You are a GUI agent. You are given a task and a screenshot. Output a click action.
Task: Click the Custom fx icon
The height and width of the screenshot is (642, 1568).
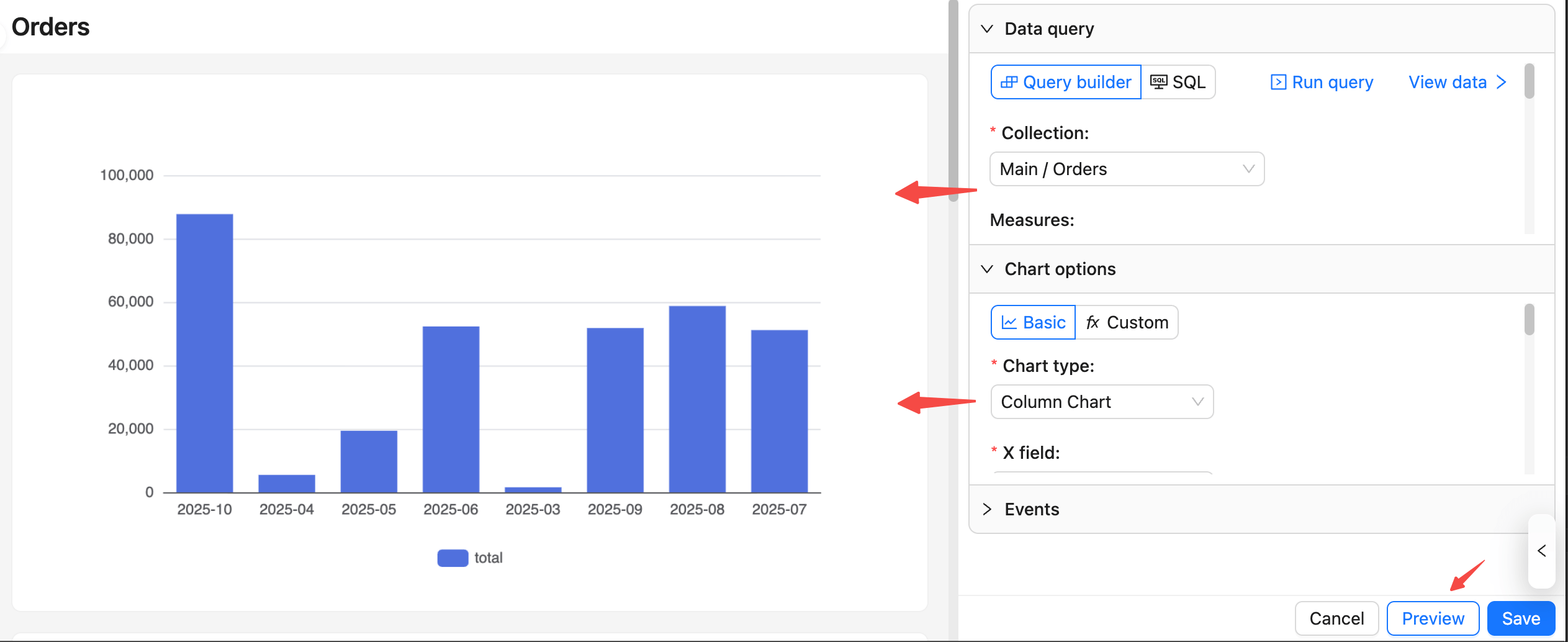point(1093,322)
